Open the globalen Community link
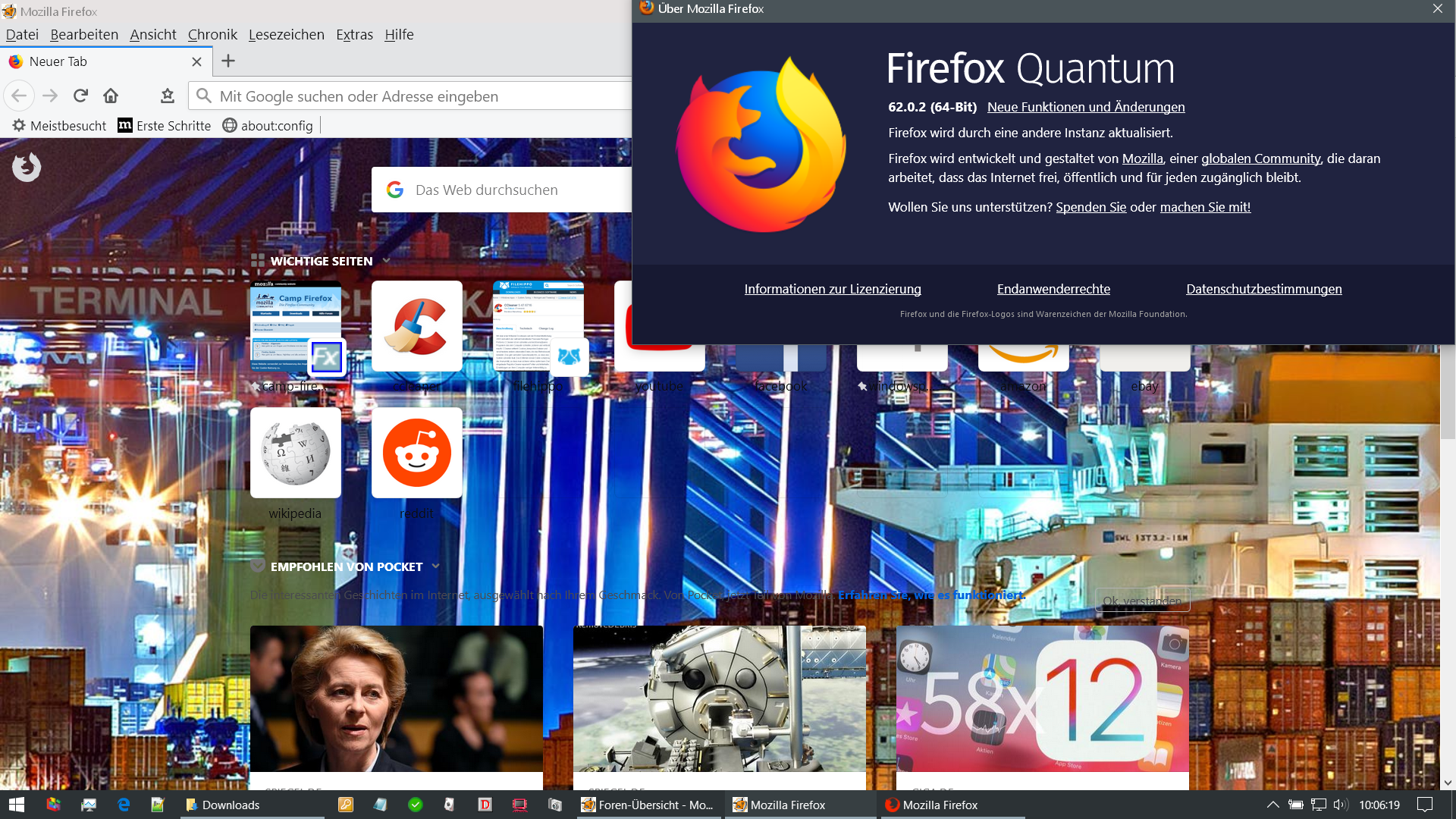The image size is (1456, 819). tap(1260, 158)
